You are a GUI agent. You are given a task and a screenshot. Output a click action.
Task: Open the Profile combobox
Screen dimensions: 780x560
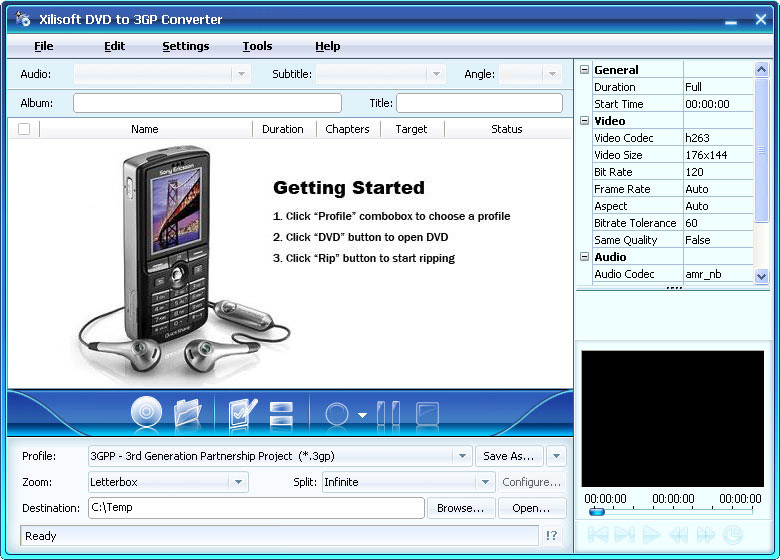(x=462, y=456)
